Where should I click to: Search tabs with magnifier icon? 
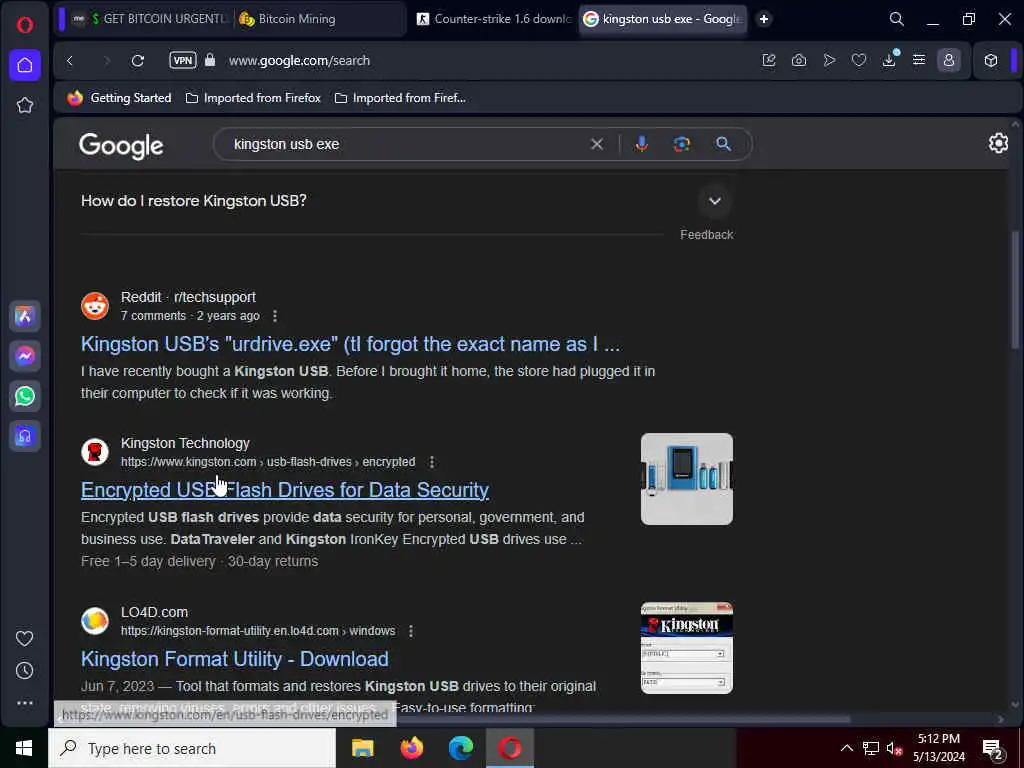pyautogui.click(x=897, y=19)
